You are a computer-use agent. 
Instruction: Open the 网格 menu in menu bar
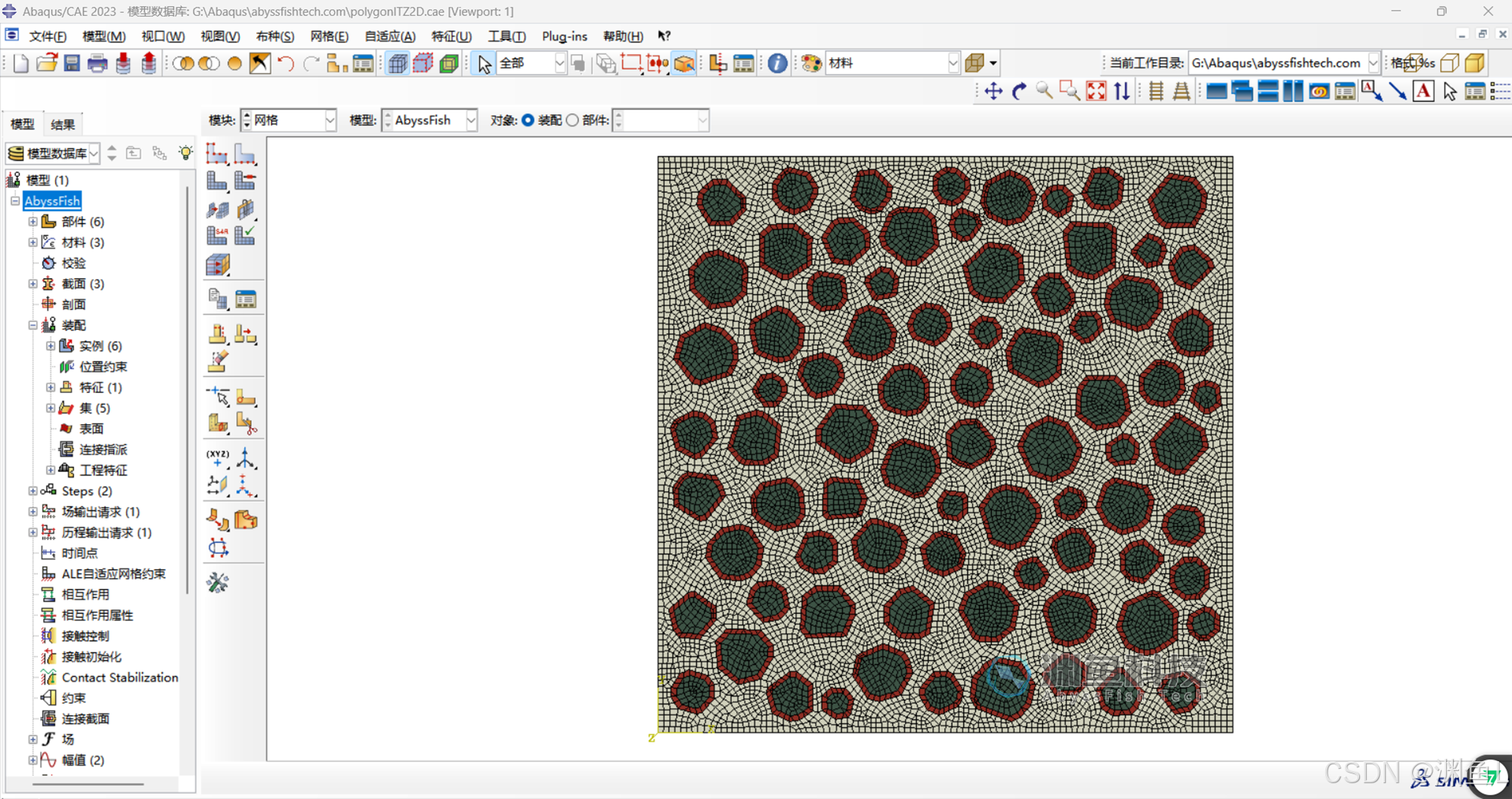329,36
